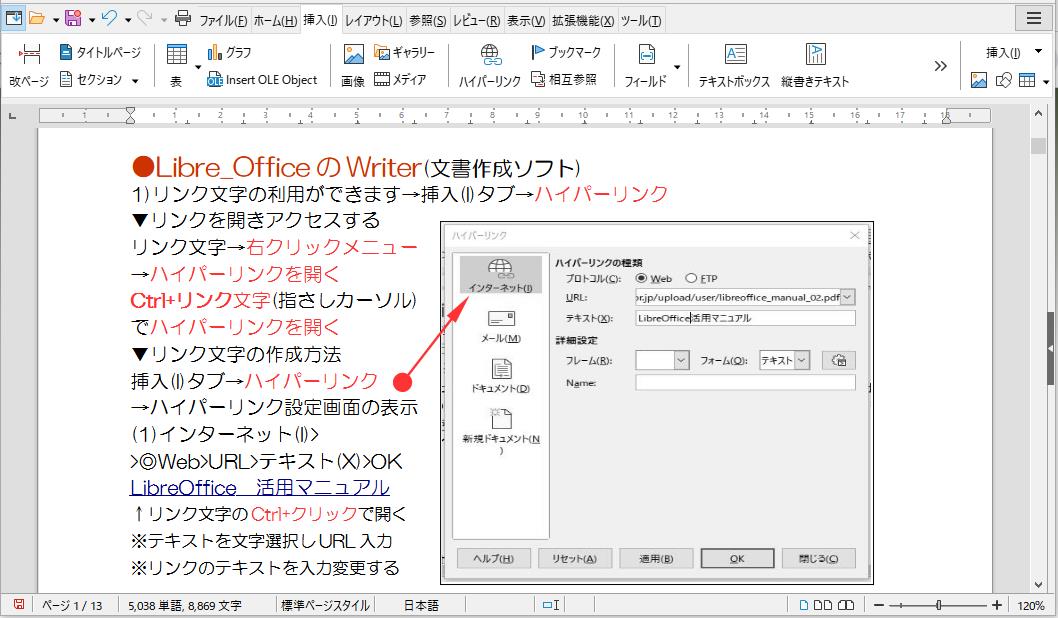Screen dimensions: 1058x618
Task: Select book view in status bar
Action: click(x=845, y=605)
